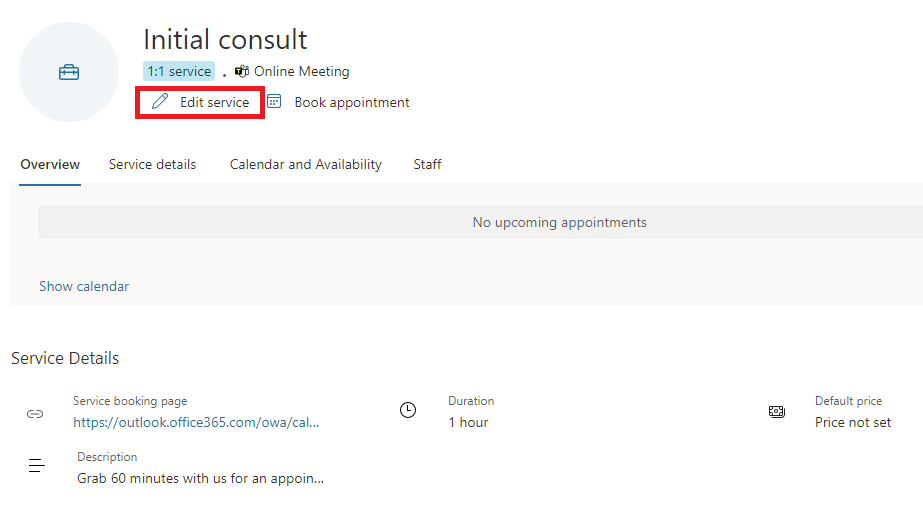The width and height of the screenshot is (923, 516).
Task: Click the 1:1 service badge
Action: point(179,71)
